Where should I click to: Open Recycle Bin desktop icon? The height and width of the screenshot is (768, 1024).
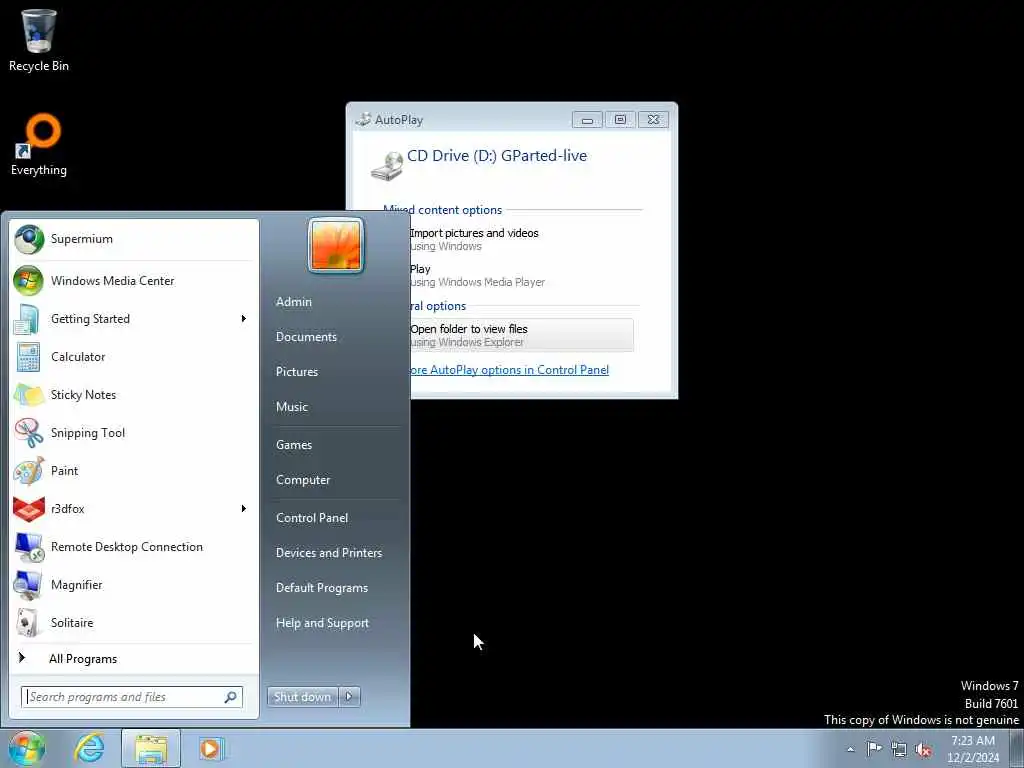[x=39, y=30]
